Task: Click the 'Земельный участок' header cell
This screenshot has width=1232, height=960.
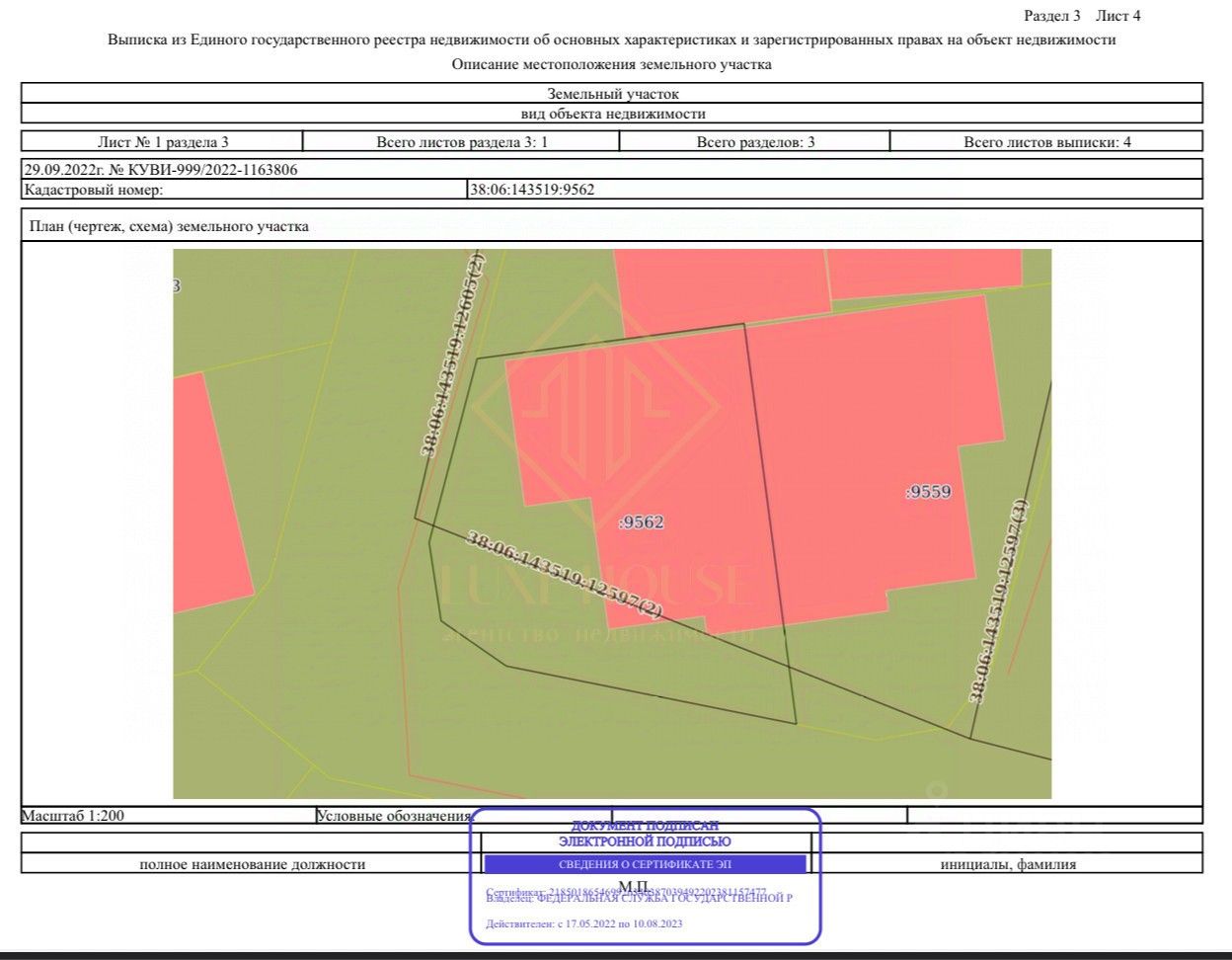Action: [x=612, y=94]
